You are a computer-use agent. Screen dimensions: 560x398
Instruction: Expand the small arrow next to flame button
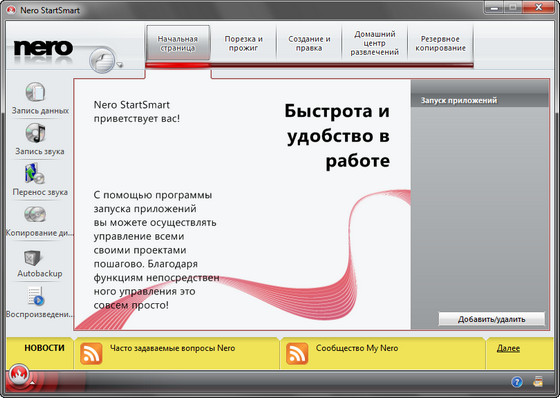tap(32, 383)
